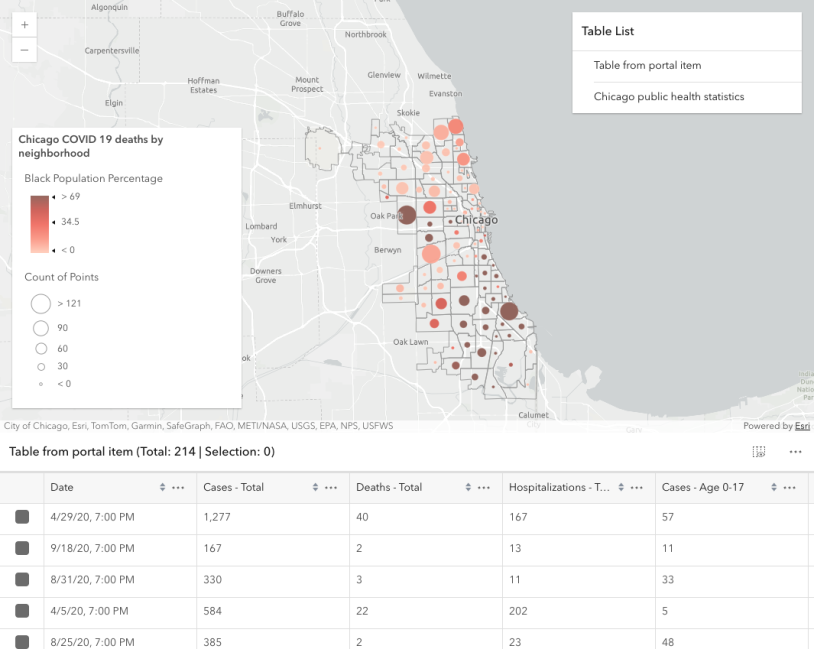Select Chicago public health statistics table
The width and height of the screenshot is (814, 649).
pos(668,97)
